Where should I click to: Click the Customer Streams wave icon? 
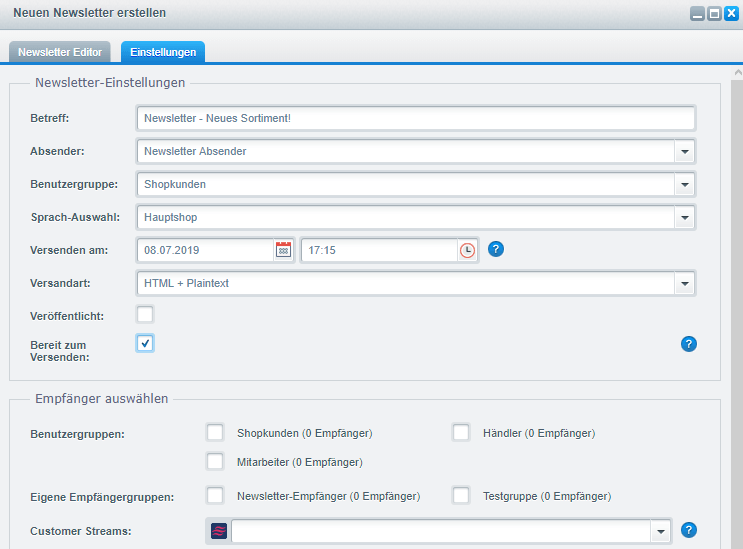pyautogui.click(x=219, y=531)
